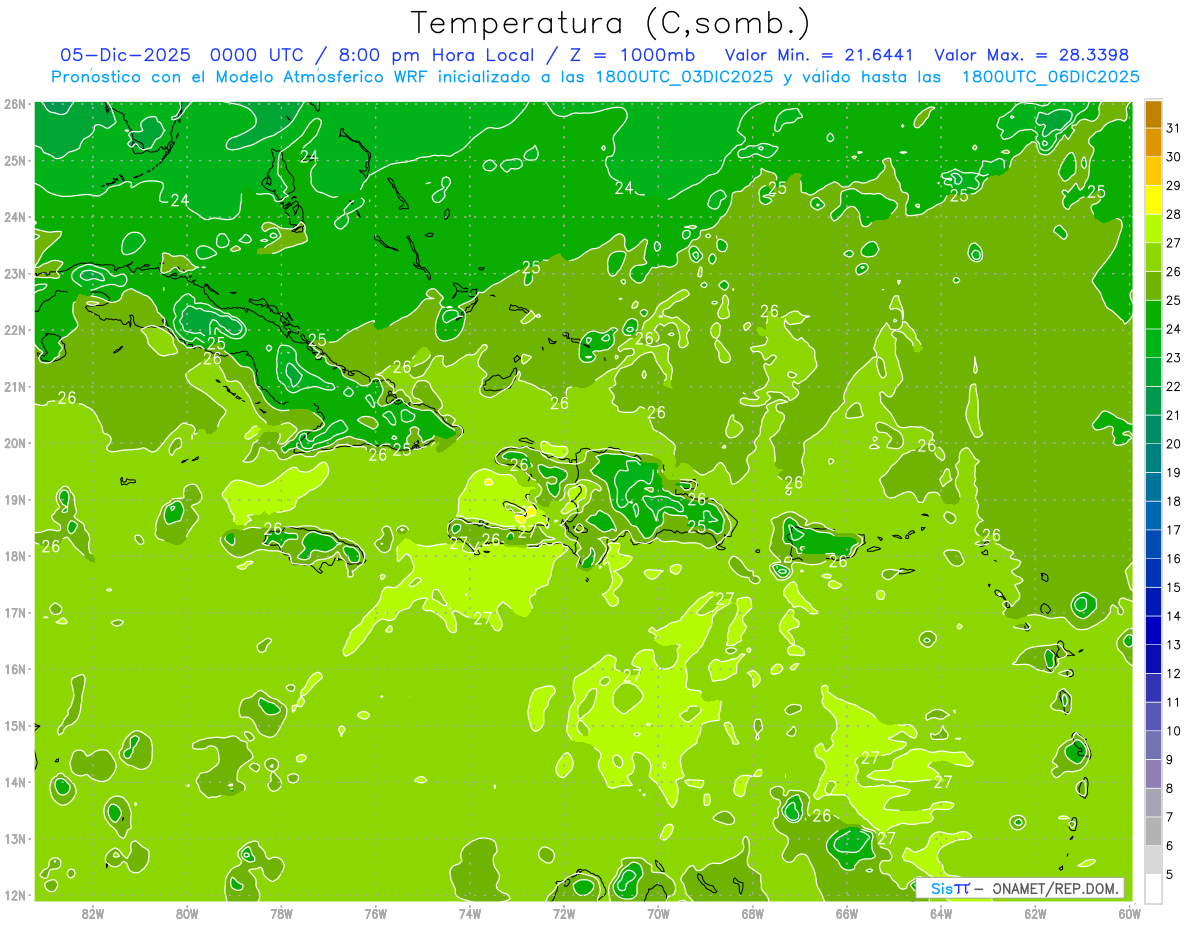The width and height of the screenshot is (1200, 927).
Task: Click the ONAMET/REP.DOM. credit label
Action: [x=1056, y=888]
